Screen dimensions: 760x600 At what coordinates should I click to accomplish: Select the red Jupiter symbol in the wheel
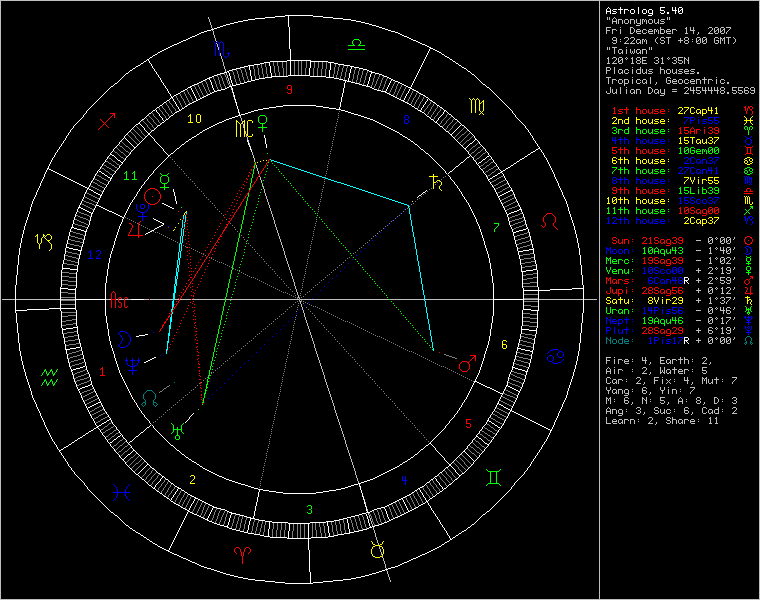(x=135, y=229)
